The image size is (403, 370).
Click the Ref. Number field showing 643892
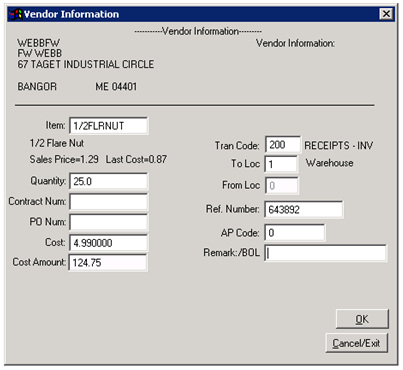click(304, 209)
